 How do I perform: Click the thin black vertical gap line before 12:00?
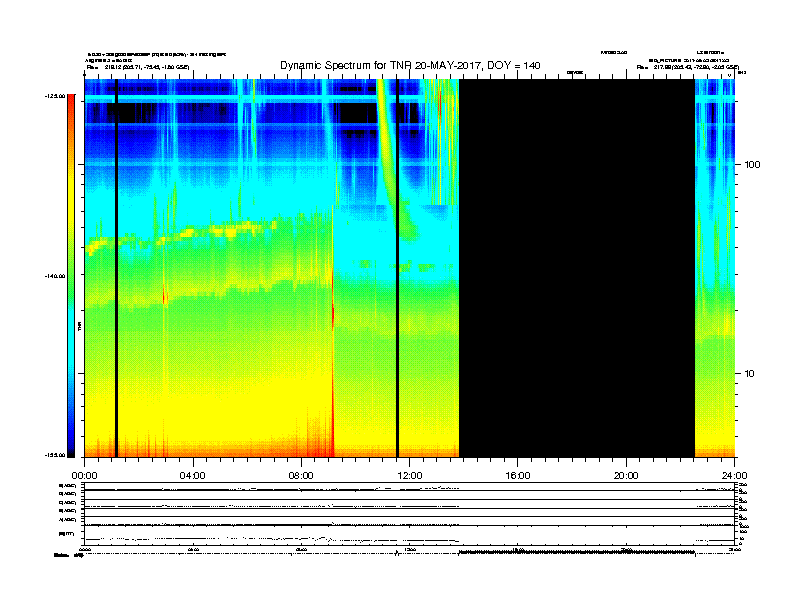[398, 268]
